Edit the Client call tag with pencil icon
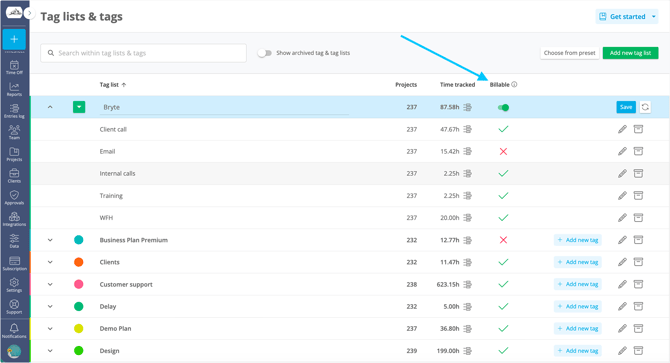Viewport: 670px width, 363px height. [622, 129]
